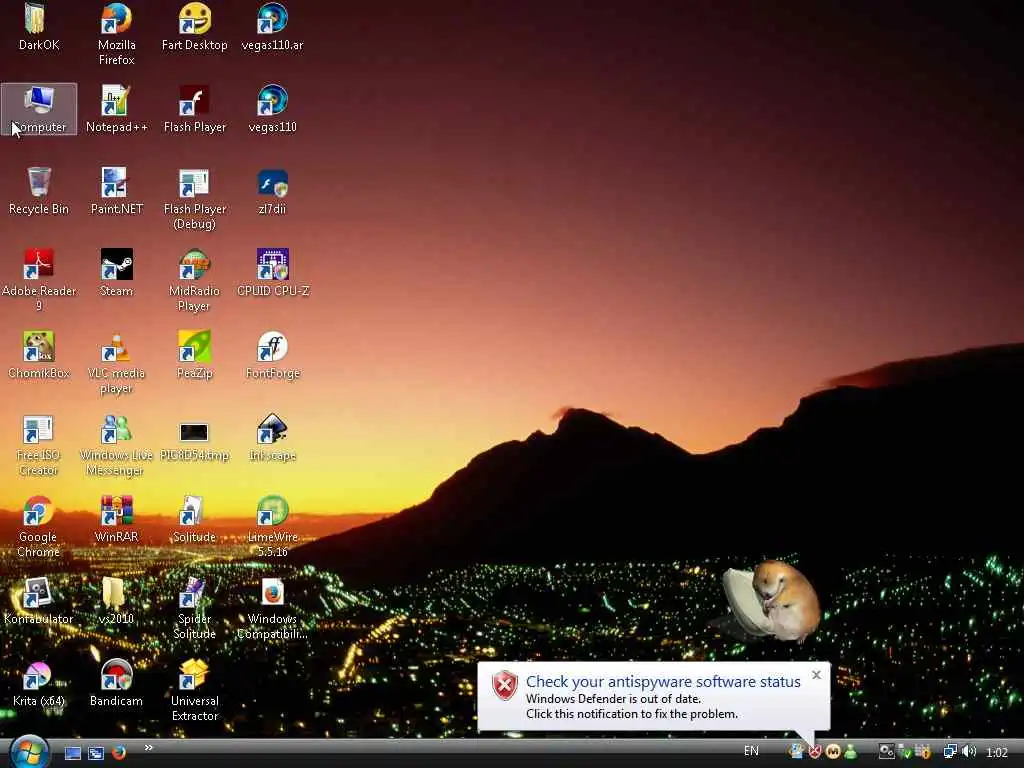Launch the Krita (x64) shortcut
This screenshot has width=1024, height=768.
39,684
